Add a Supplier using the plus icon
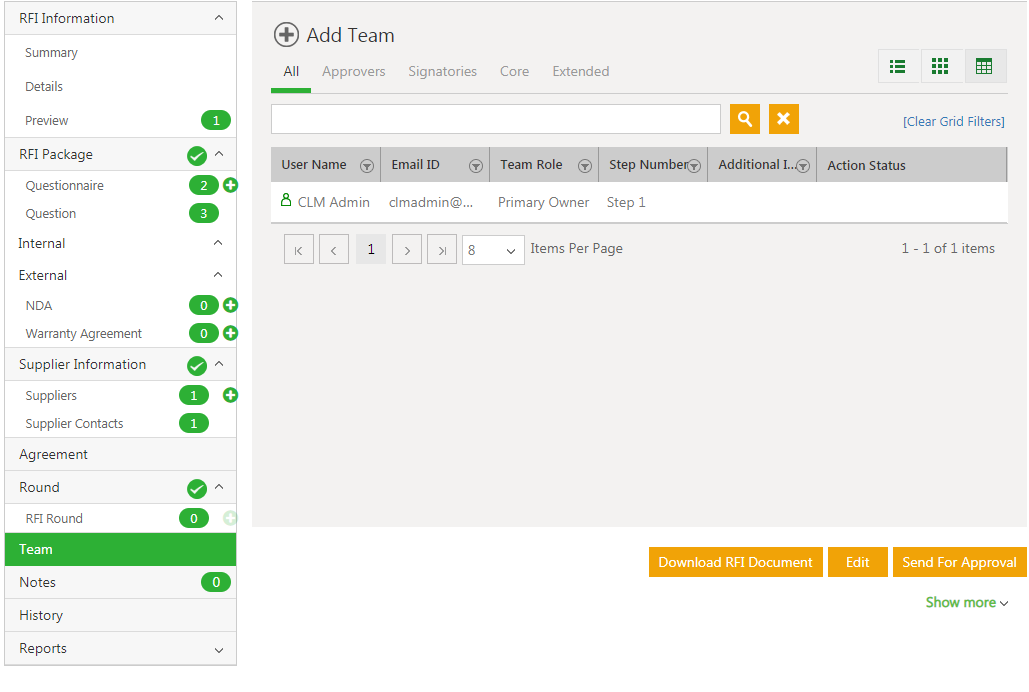The image size is (1029, 692). [x=230, y=395]
